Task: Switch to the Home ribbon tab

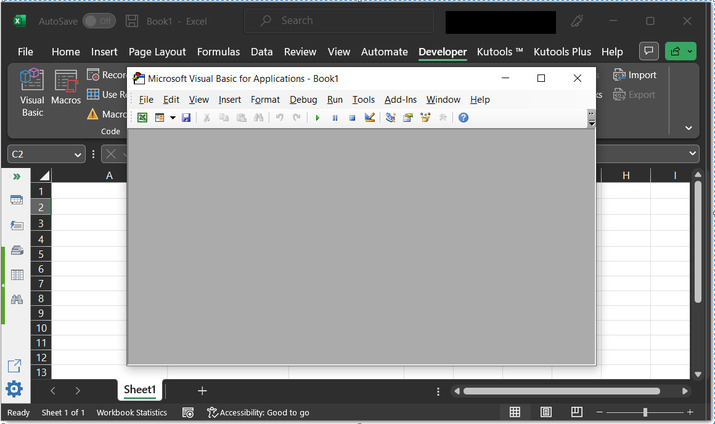Action: click(66, 52)
